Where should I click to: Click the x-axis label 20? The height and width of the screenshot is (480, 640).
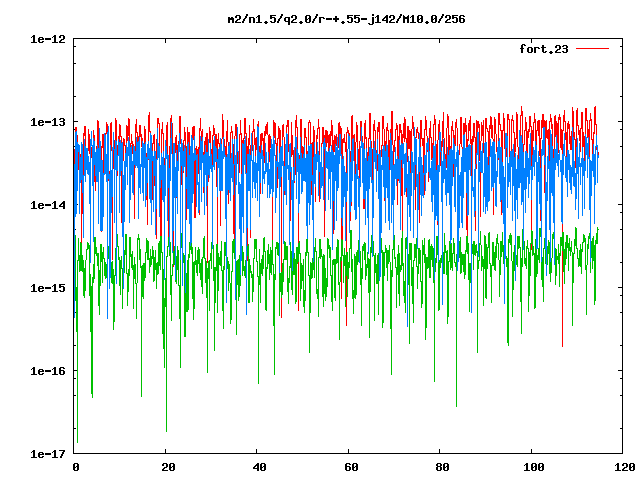tap(168, 467)
